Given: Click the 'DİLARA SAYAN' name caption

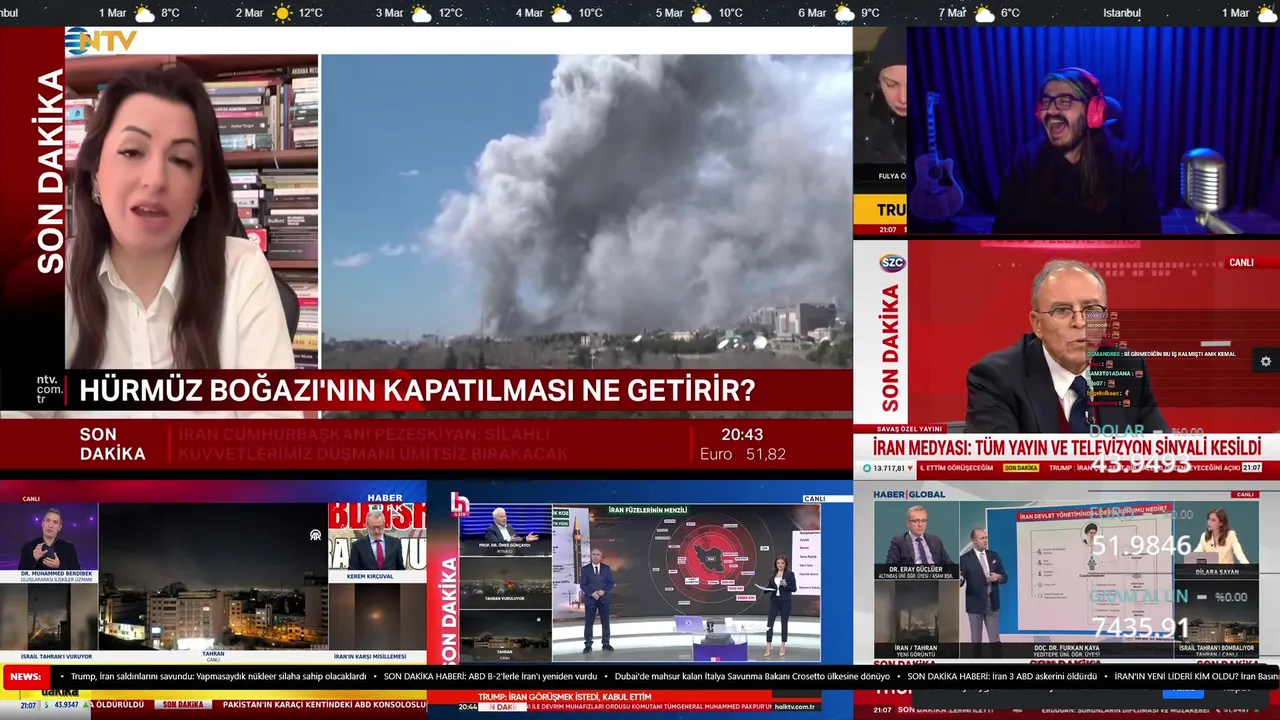Looking at the screenshot, I should (x=1216, y=570).
